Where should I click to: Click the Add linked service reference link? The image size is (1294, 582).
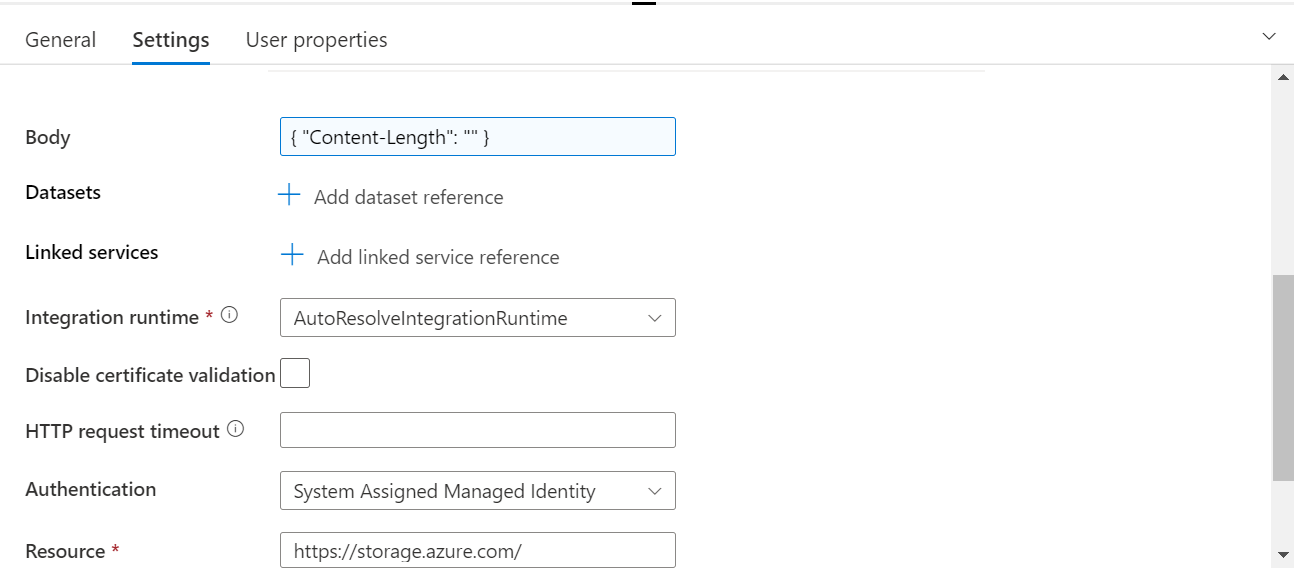(x=436, y=257)
